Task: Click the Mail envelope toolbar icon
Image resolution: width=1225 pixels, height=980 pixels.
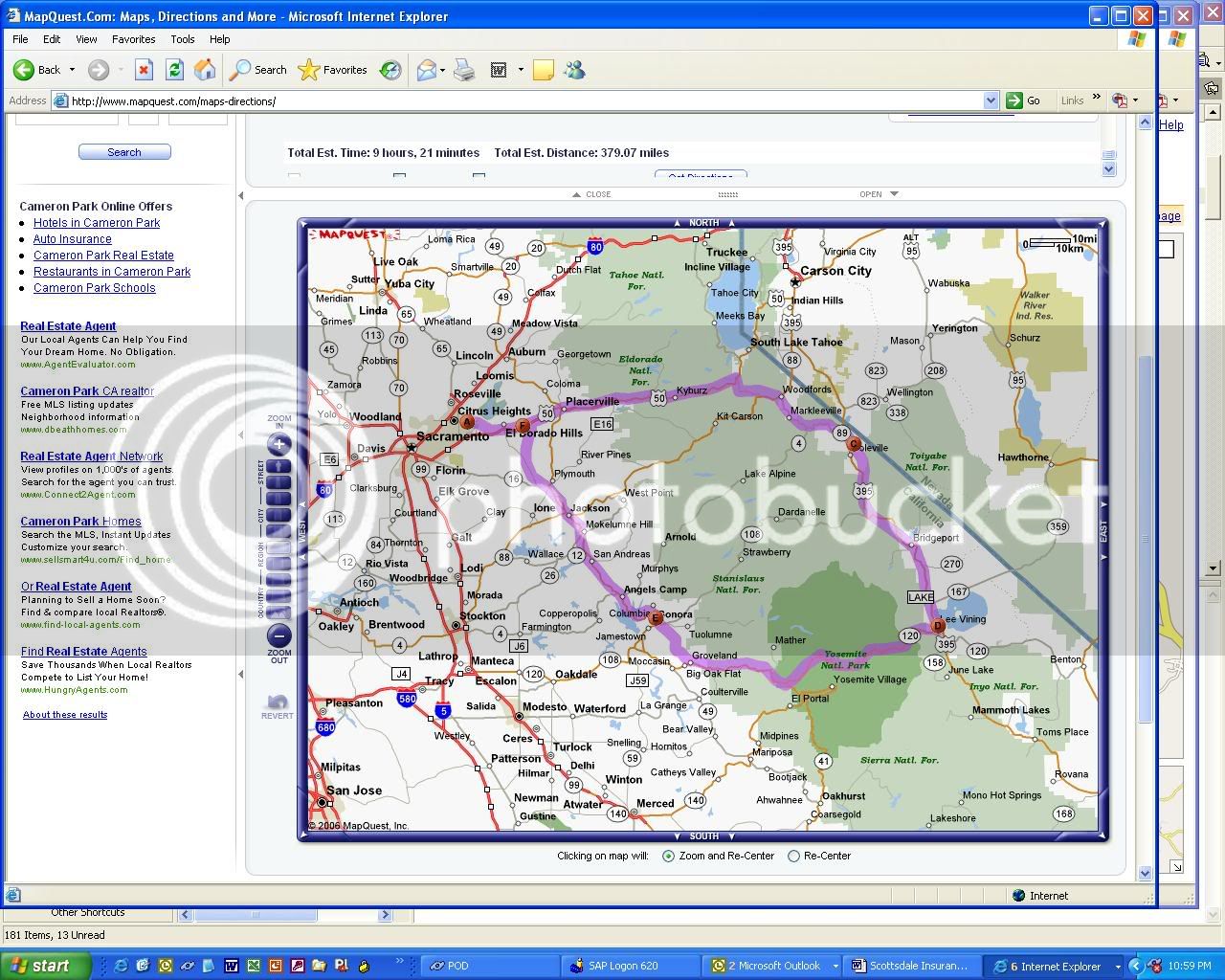Action: pos(426,70)
